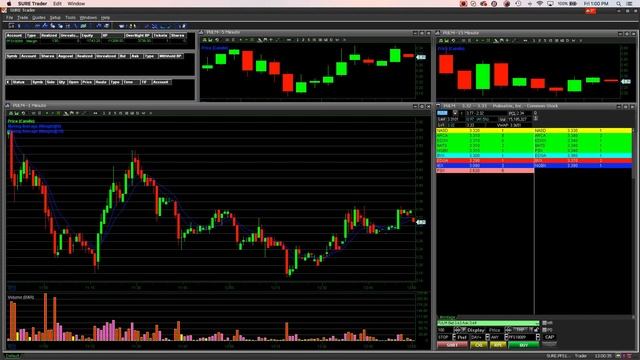Click the OverNight BP column header
The height and width of the screenshot is (360, 640).
(139, 36)
